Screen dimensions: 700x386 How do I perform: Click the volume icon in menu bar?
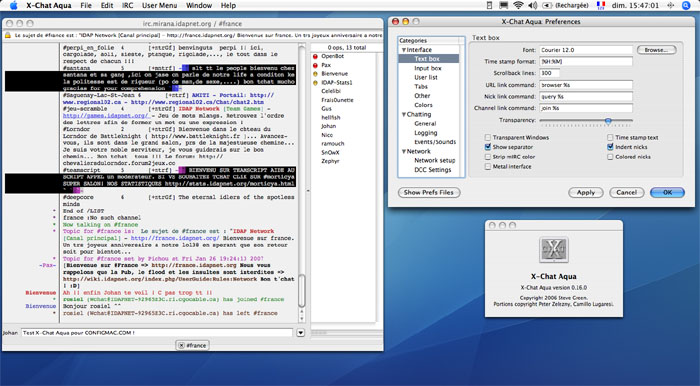(532, 5)
